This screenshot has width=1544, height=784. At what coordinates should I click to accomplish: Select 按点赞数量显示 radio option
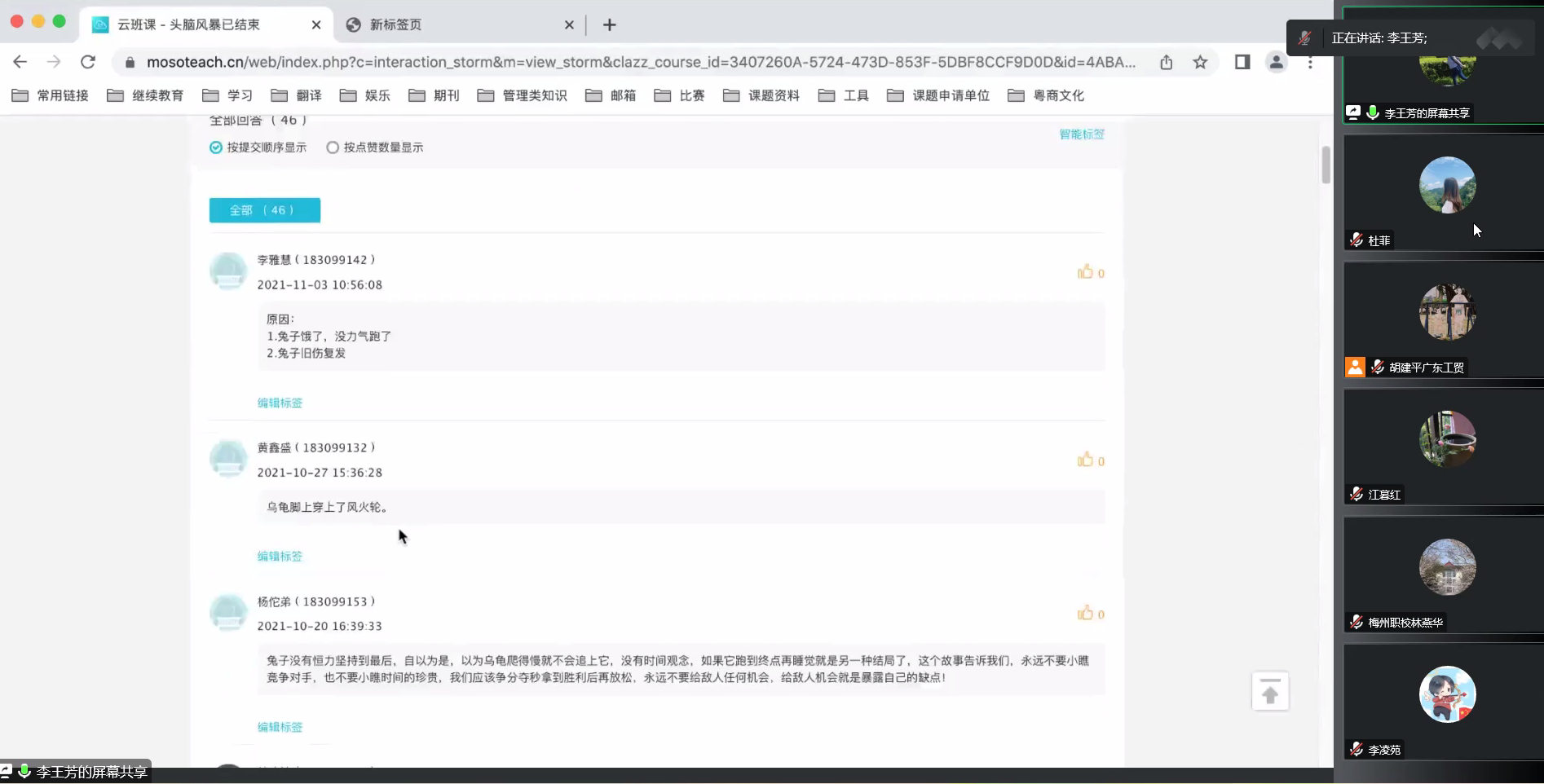click(x=333, y=148)
